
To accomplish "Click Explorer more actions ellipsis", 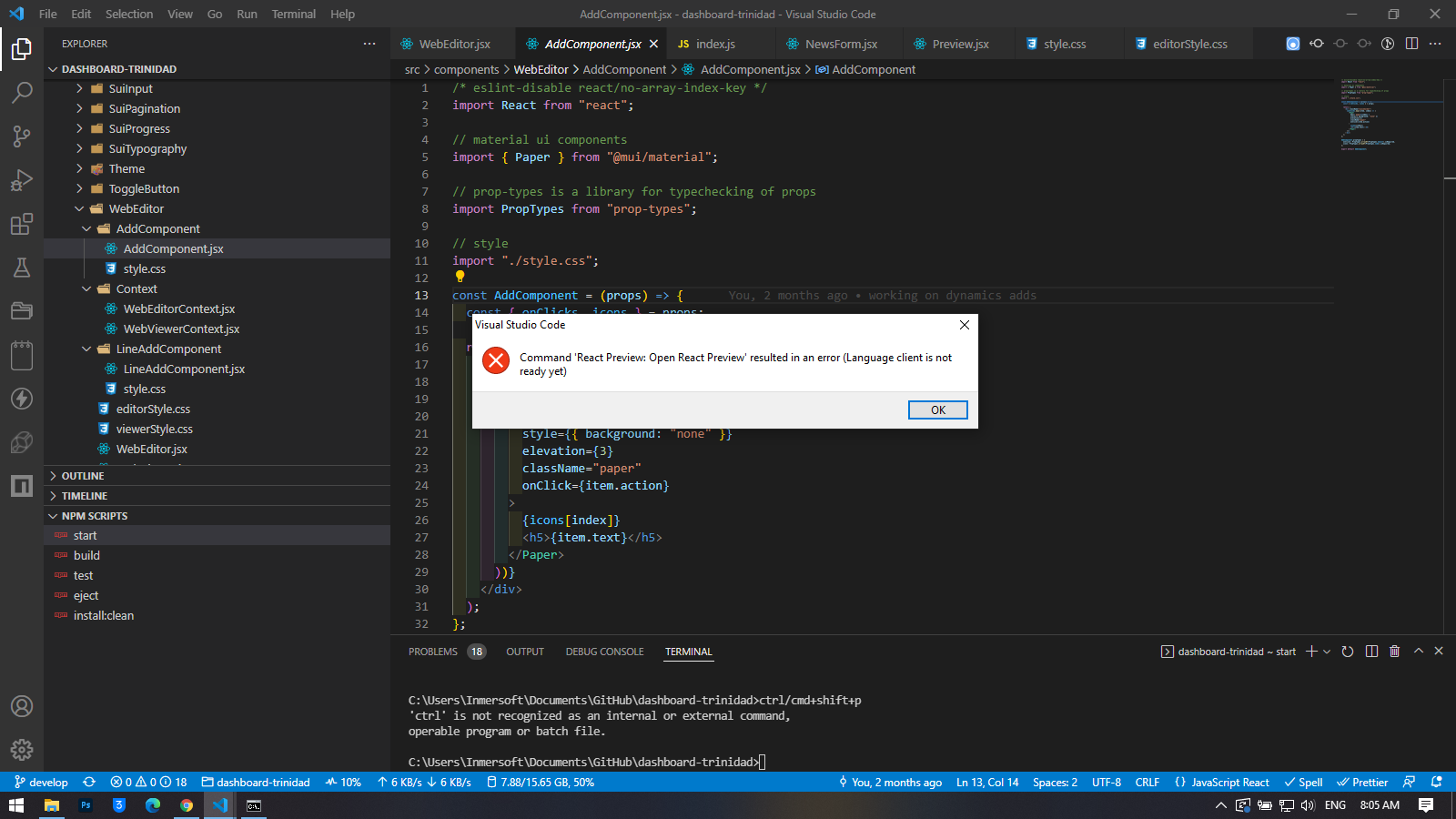I will point(369,44).
